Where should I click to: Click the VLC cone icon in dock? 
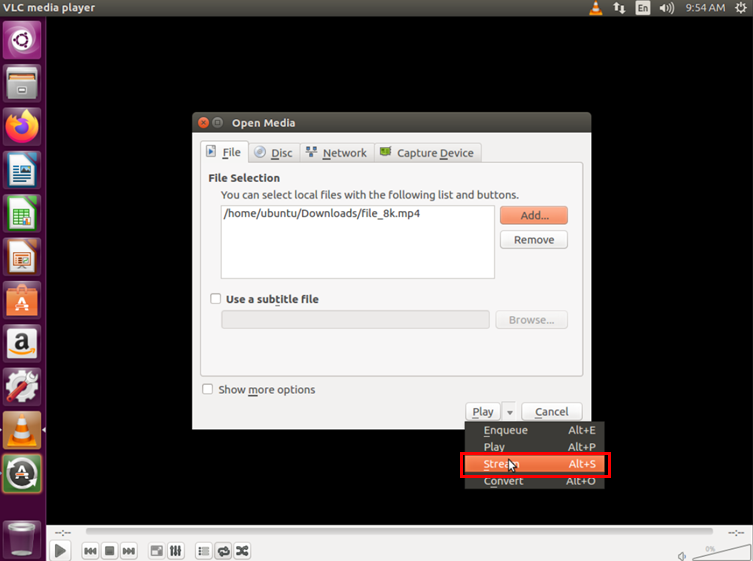click(x=22, y=430)
